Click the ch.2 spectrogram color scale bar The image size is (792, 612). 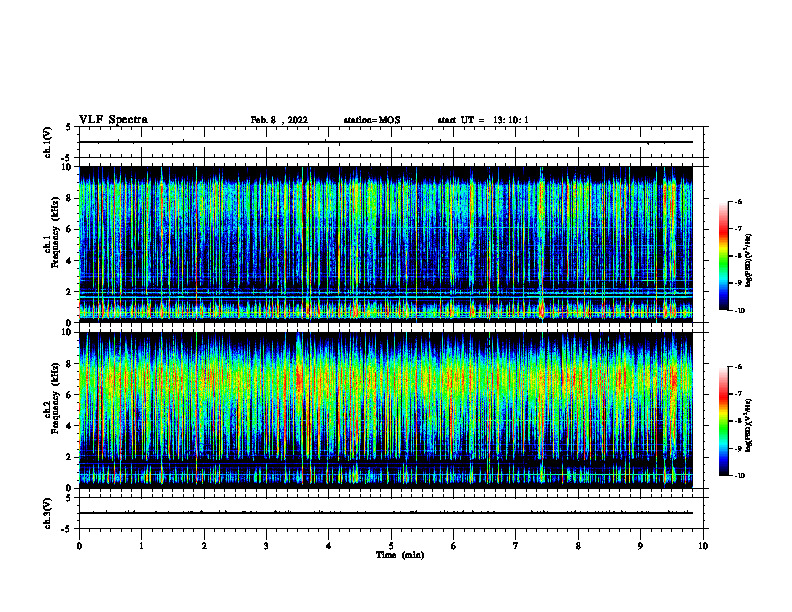click(x=723, y=421)
